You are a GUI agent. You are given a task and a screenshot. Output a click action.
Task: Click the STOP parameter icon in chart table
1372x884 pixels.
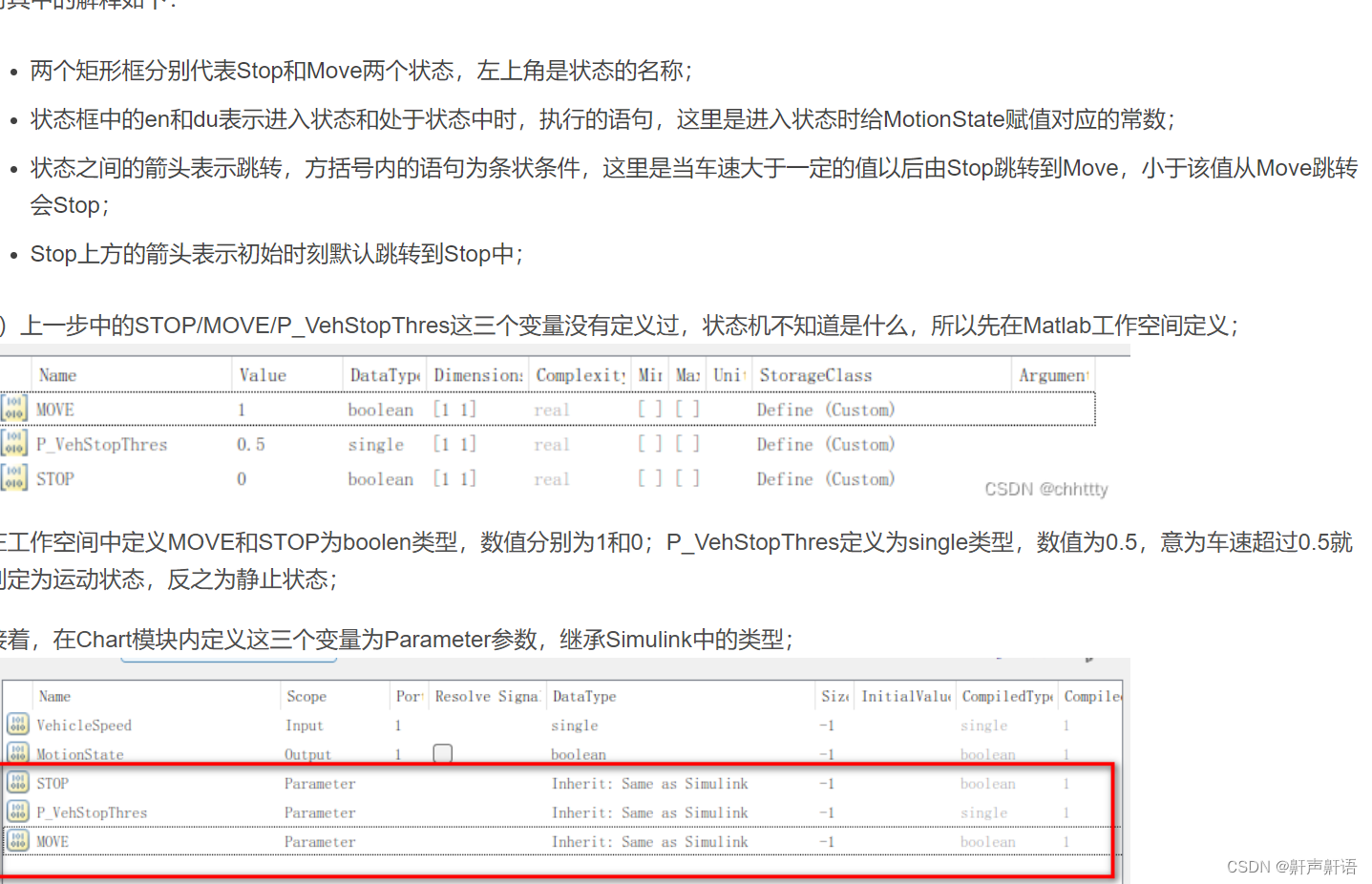[17, 783]
